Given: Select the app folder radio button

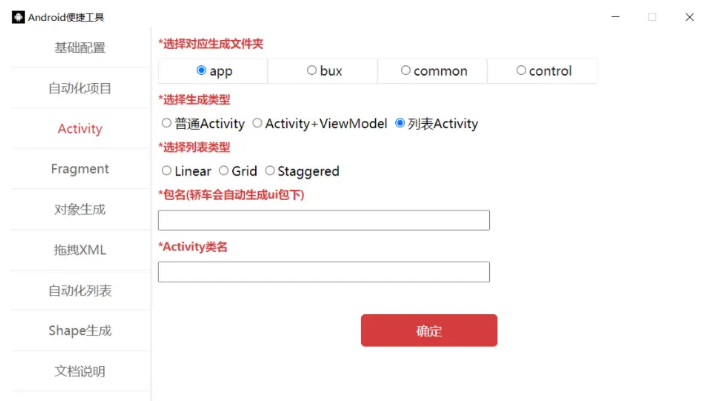Looking at the screenshot, I should tap(201, 70).
